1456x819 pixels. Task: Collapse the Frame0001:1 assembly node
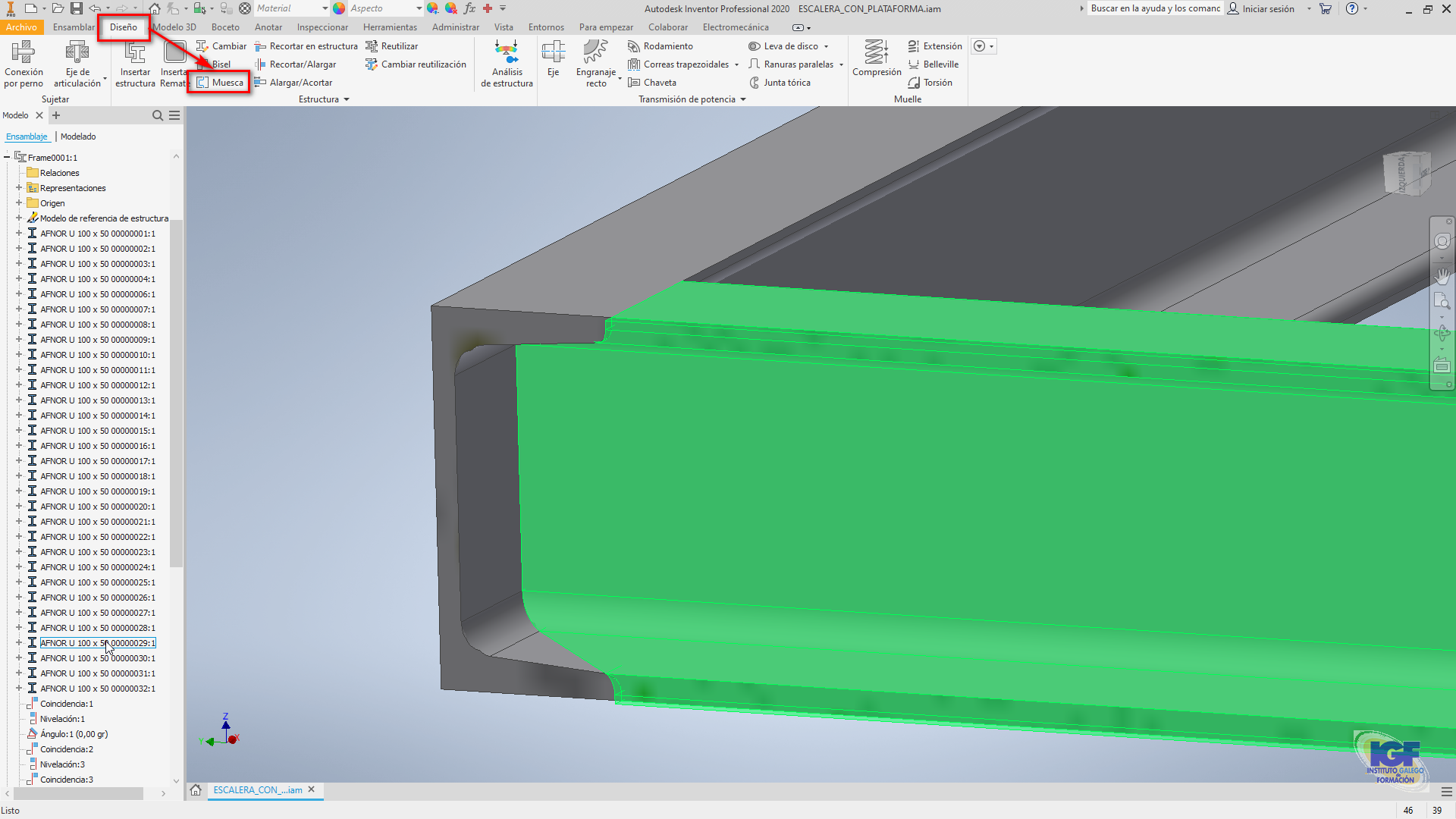6,157
